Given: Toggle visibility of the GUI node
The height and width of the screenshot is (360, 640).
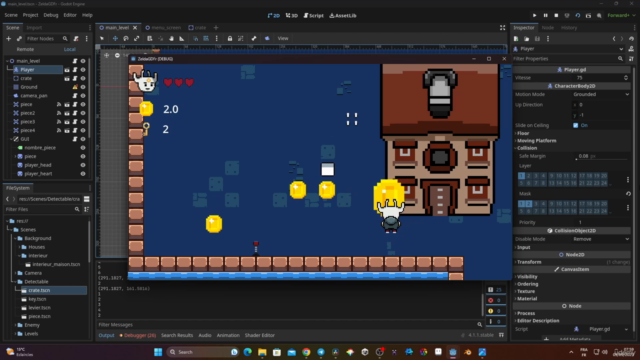Looking at the screenshot, I should point(83,139).
